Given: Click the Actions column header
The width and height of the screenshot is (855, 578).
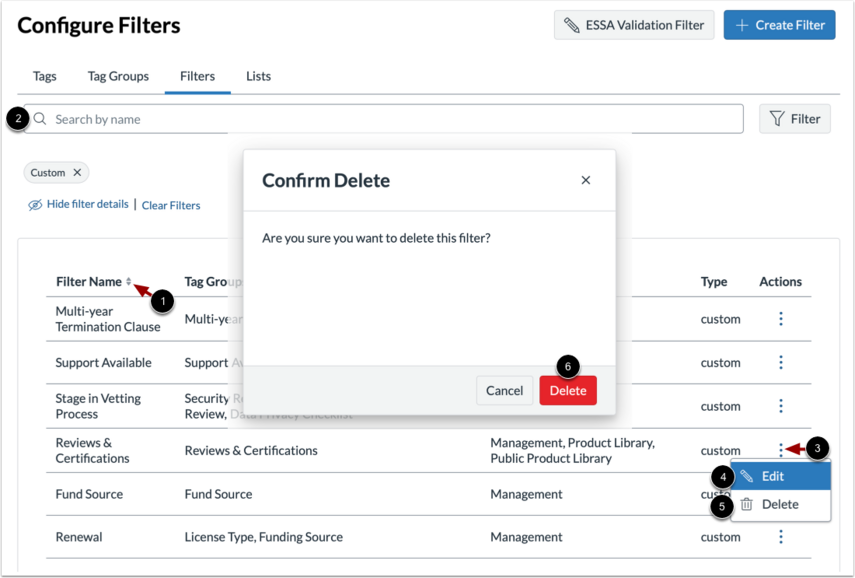Looking at the screenshot, I should pyautogui.click(x=780, y=282).
